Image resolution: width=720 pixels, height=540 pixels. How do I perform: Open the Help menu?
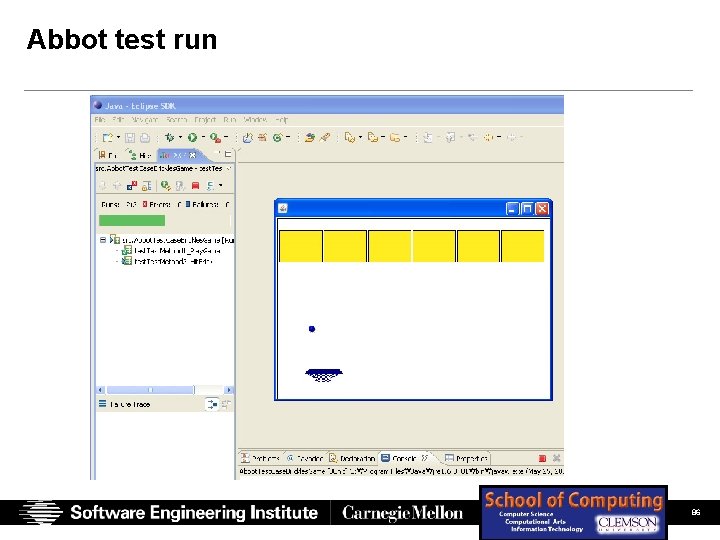[x=281, y=120]
